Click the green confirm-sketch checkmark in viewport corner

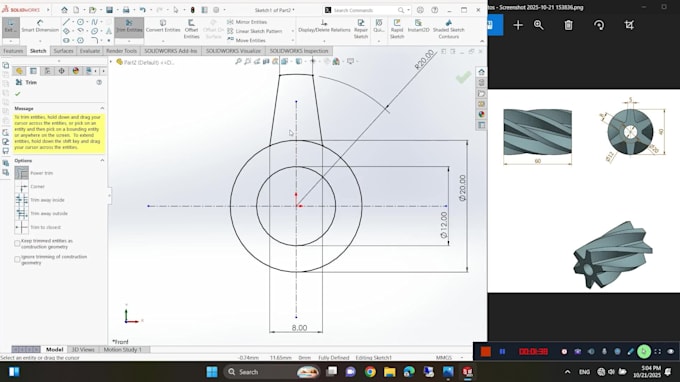(x=463, y=77)
